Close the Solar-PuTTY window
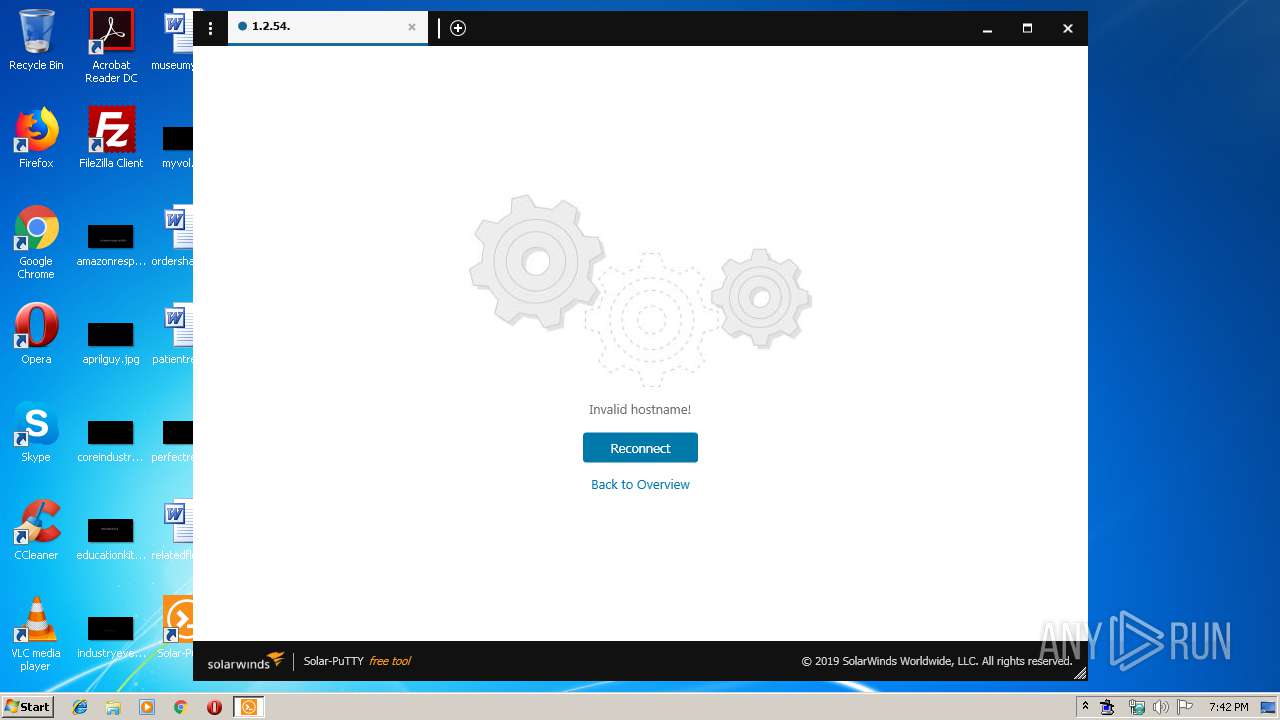Screen dimensions: 1280x720 click(1067, 28)
